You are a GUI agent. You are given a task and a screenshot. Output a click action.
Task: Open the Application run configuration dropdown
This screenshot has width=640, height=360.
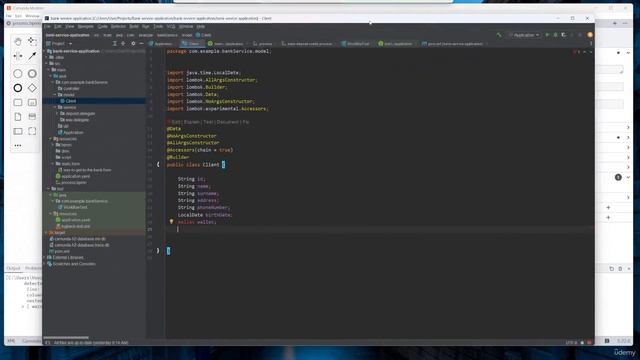[524, 35]
